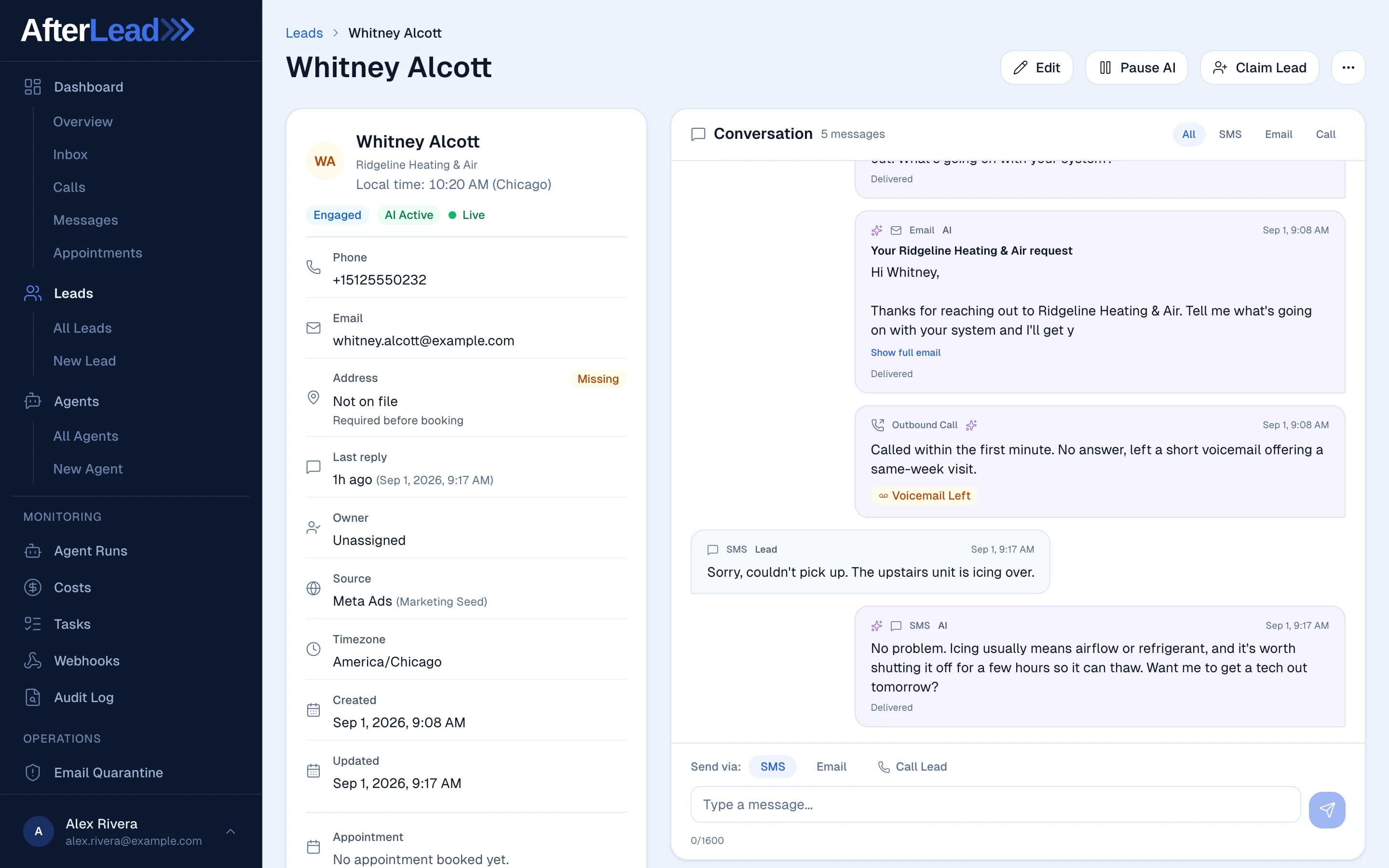This screenshot has width=1389, height=868.
Task: Open Overview in sidebar
Action: pyautogui.click(x=82, y=122)
